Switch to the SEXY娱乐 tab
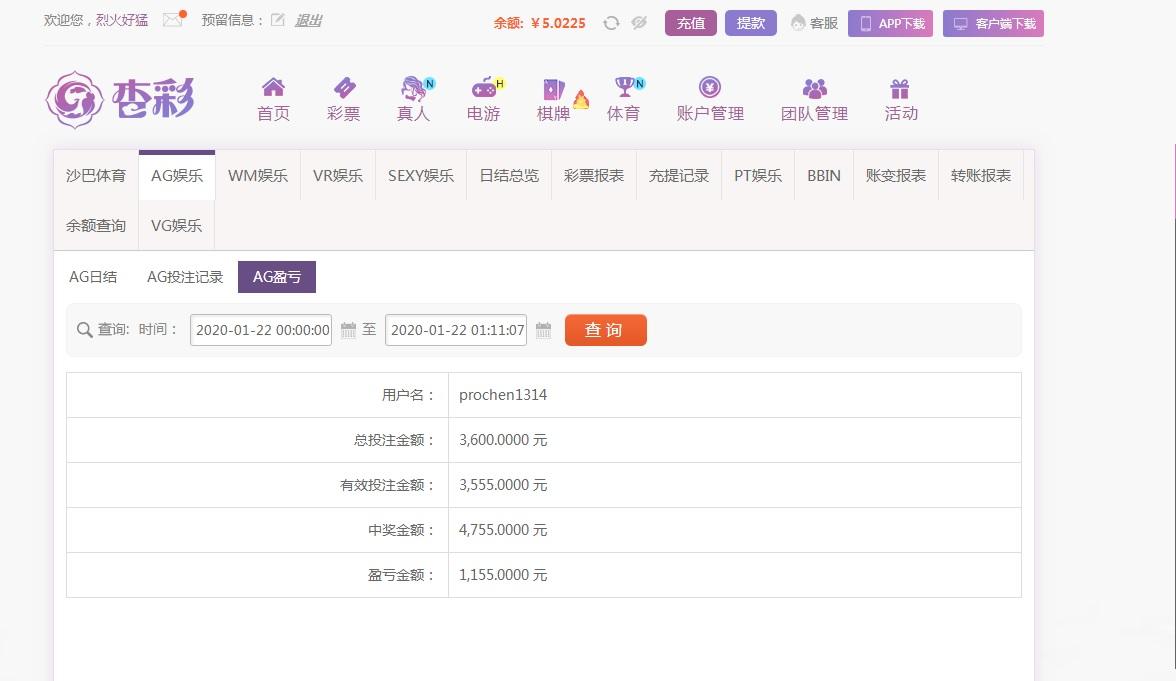 tap(421, 176)
